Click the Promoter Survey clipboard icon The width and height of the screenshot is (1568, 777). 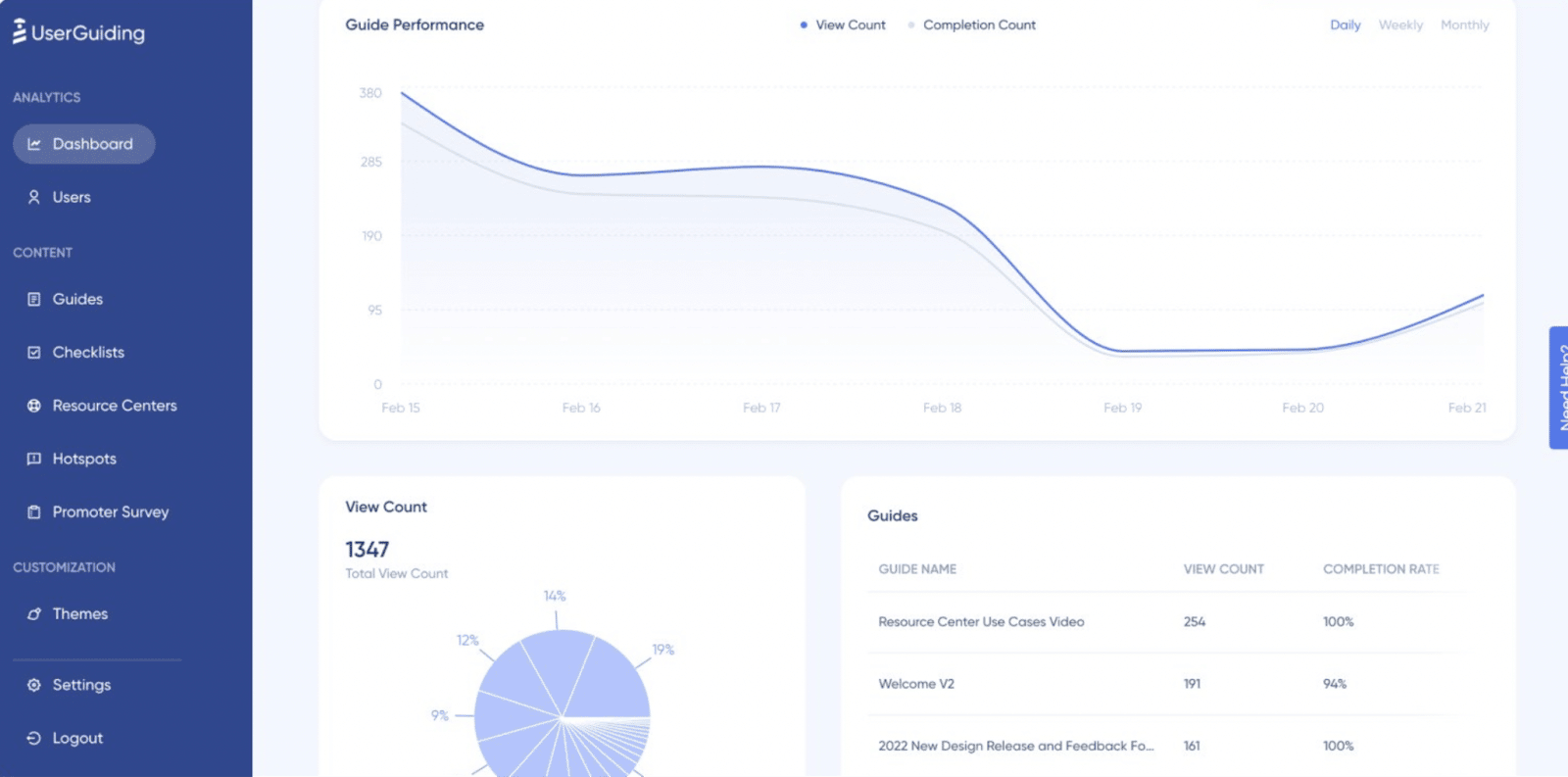(x=34, y=511)
